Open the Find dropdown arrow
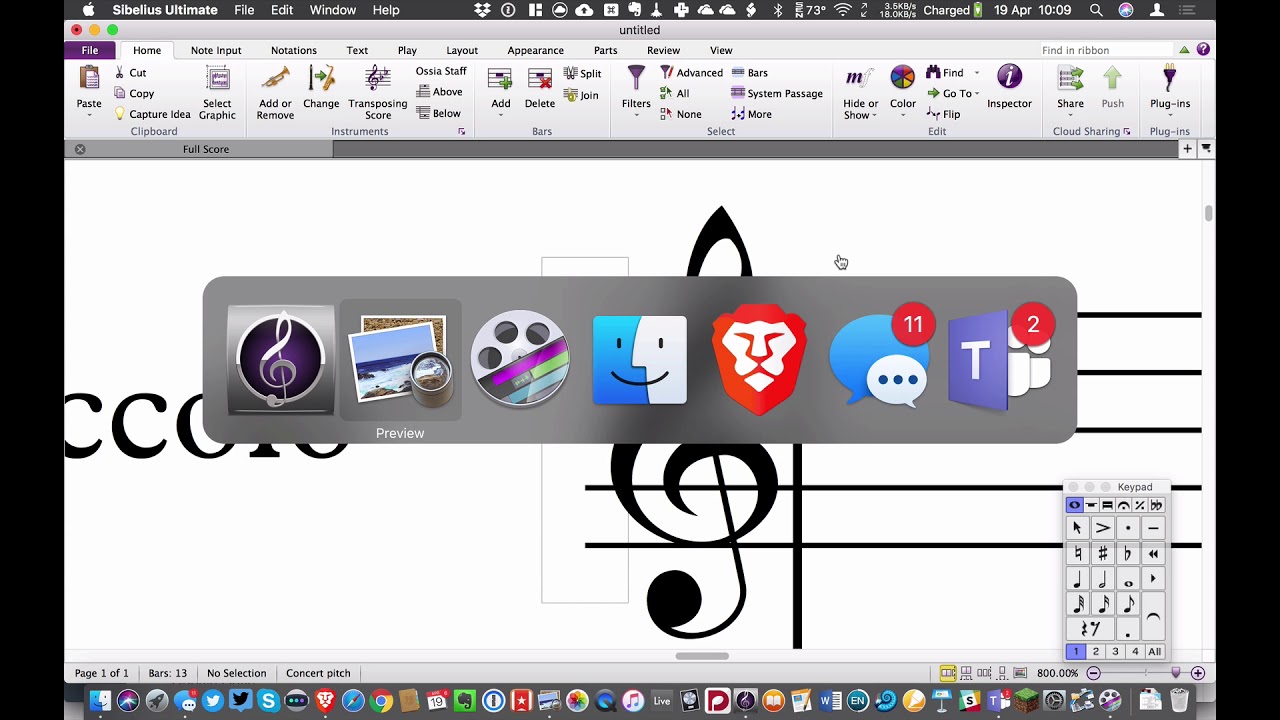The image size is (1280, 720). click(977, 73)
